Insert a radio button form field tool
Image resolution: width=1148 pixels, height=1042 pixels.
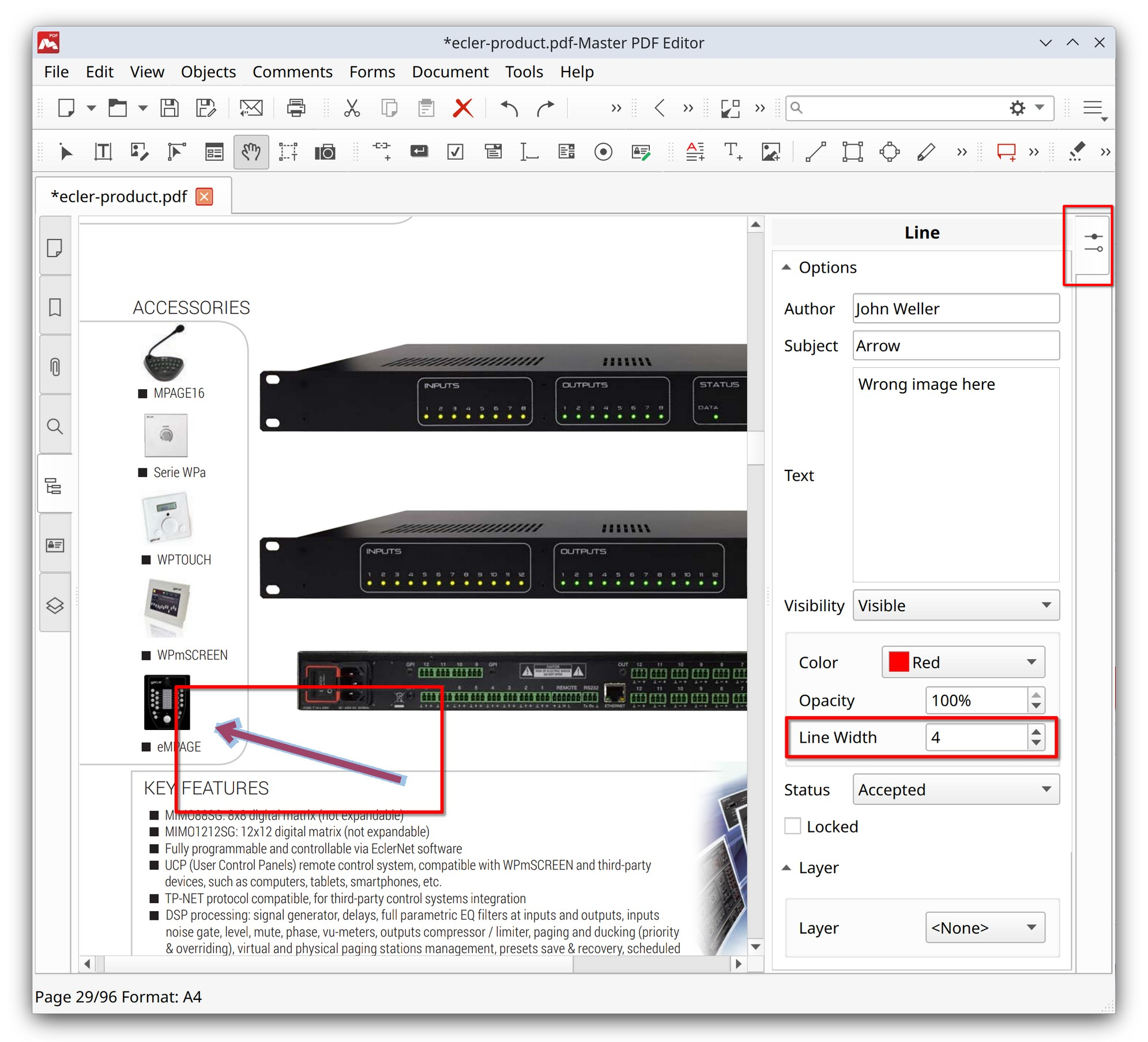603,152
